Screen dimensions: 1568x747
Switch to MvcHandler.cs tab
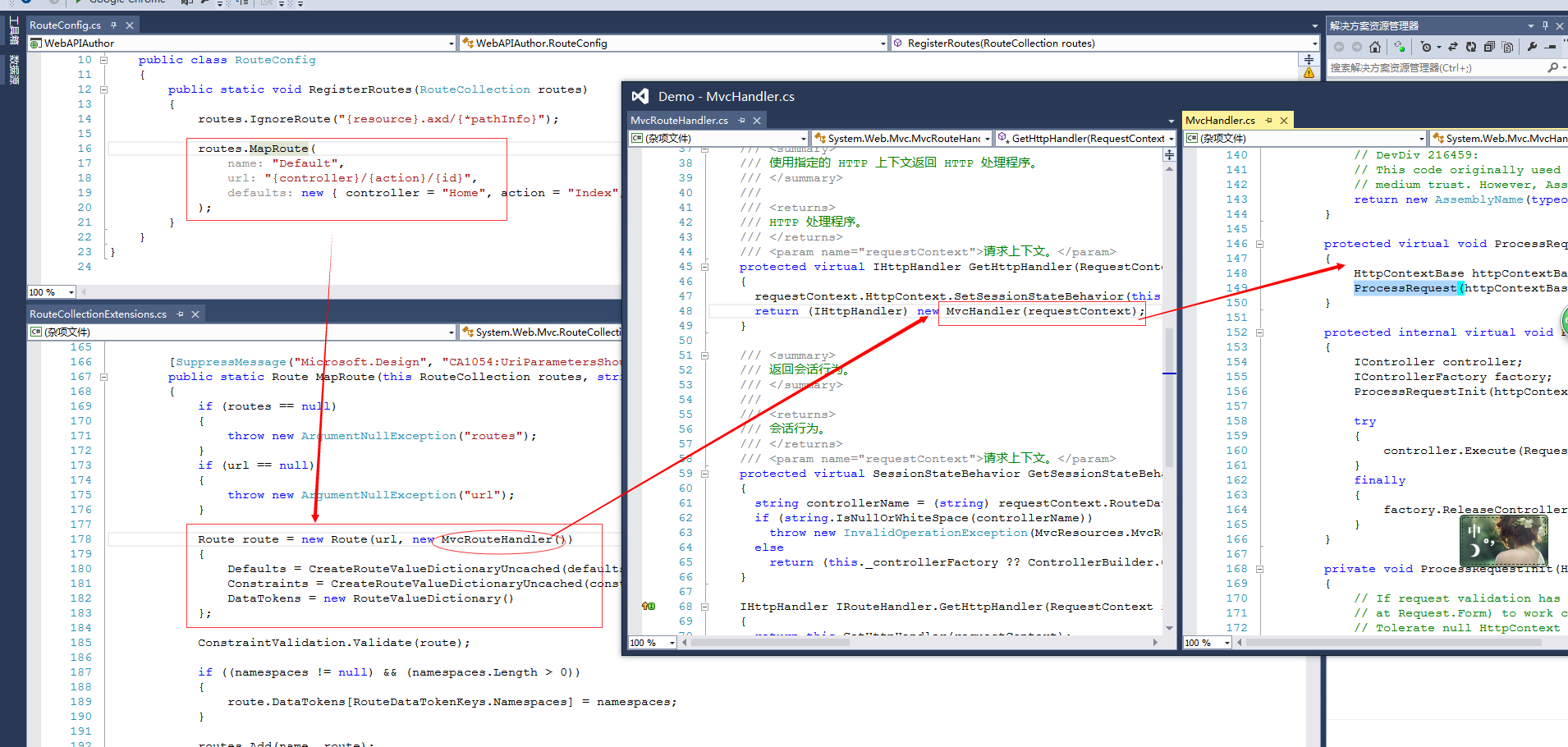tap(1221, 121)
